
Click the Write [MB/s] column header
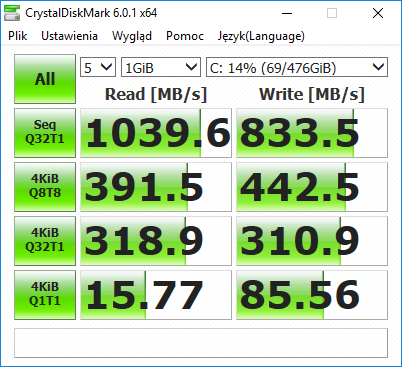coord(312,94)
